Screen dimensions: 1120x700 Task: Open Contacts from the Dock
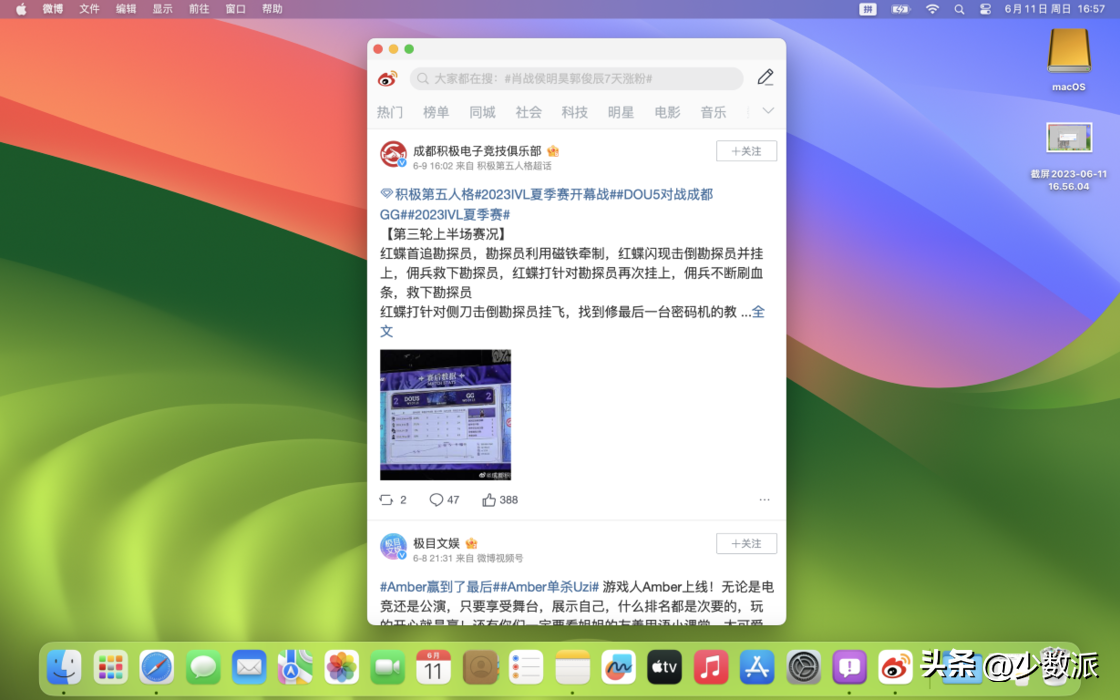pyautogui.click(x=480, y=667)
